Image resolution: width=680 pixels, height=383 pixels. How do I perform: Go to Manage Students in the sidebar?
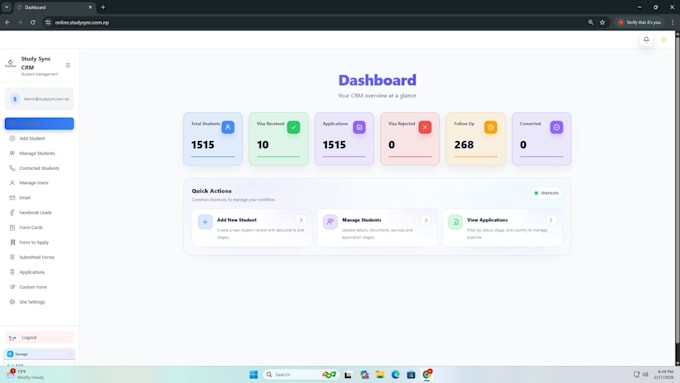(39, 153)
